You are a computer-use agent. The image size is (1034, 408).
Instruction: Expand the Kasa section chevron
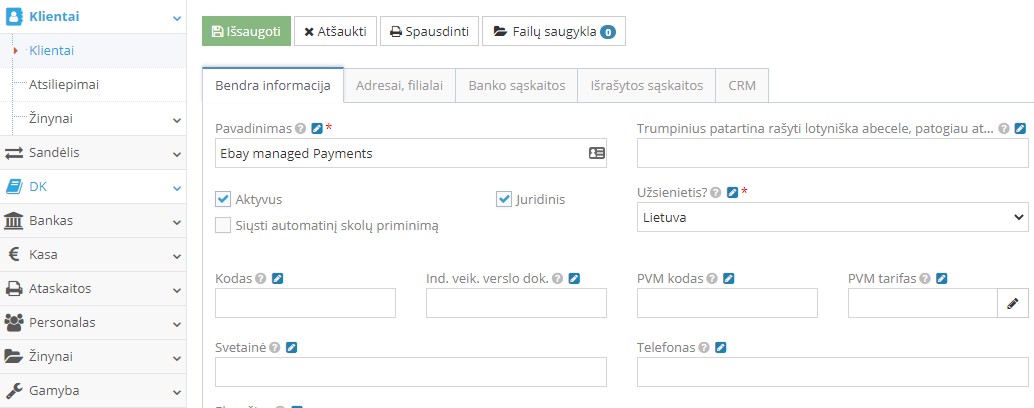coord(177,256)
